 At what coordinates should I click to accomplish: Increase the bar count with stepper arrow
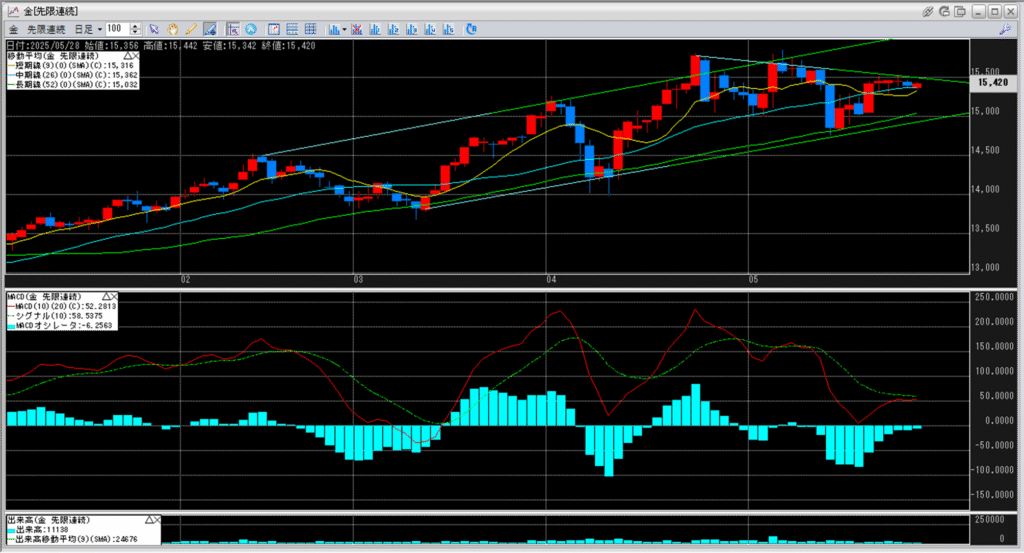click(x=134, y=26)
